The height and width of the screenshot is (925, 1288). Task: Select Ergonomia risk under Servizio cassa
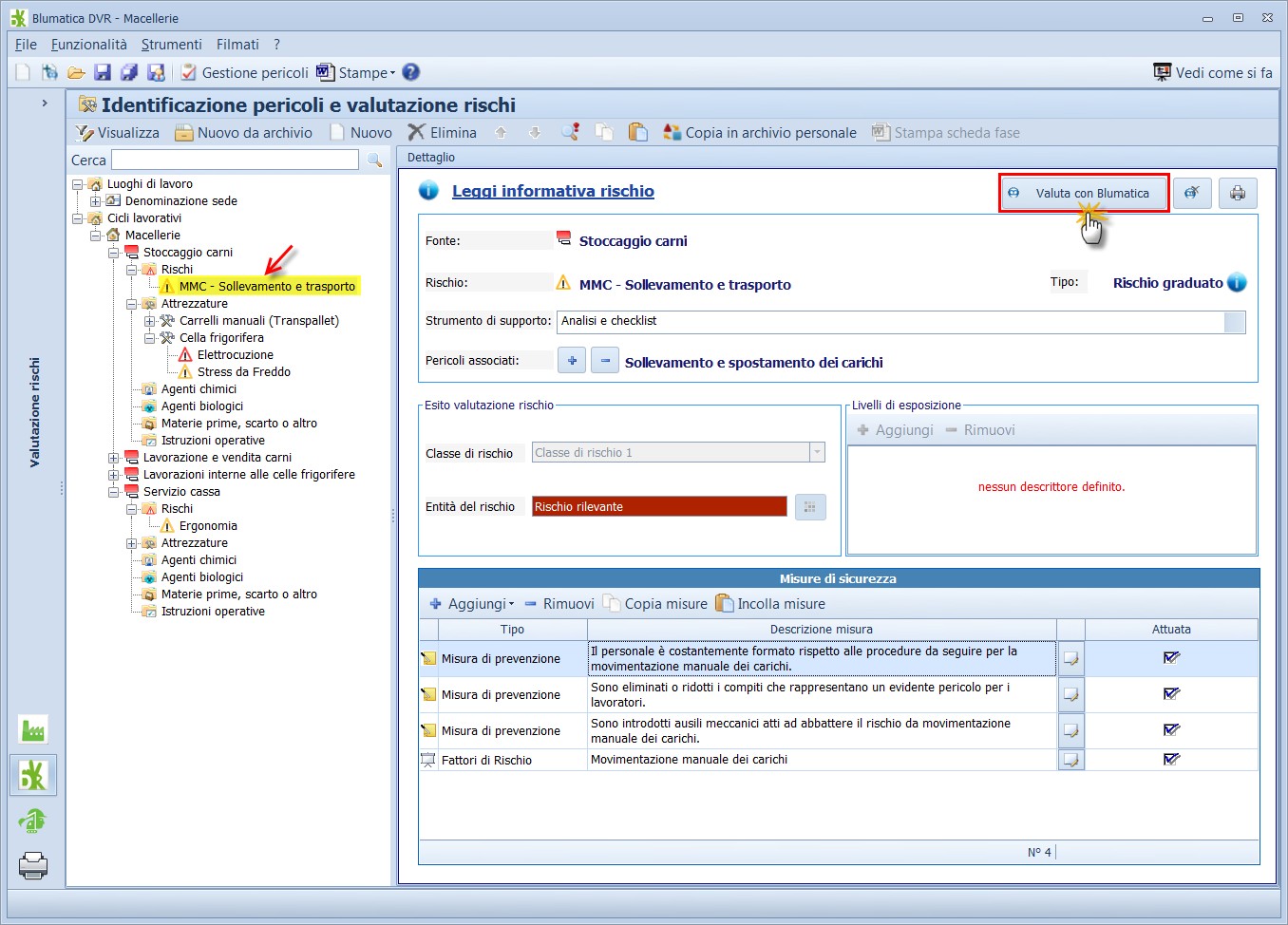click(x=208, y=526)
